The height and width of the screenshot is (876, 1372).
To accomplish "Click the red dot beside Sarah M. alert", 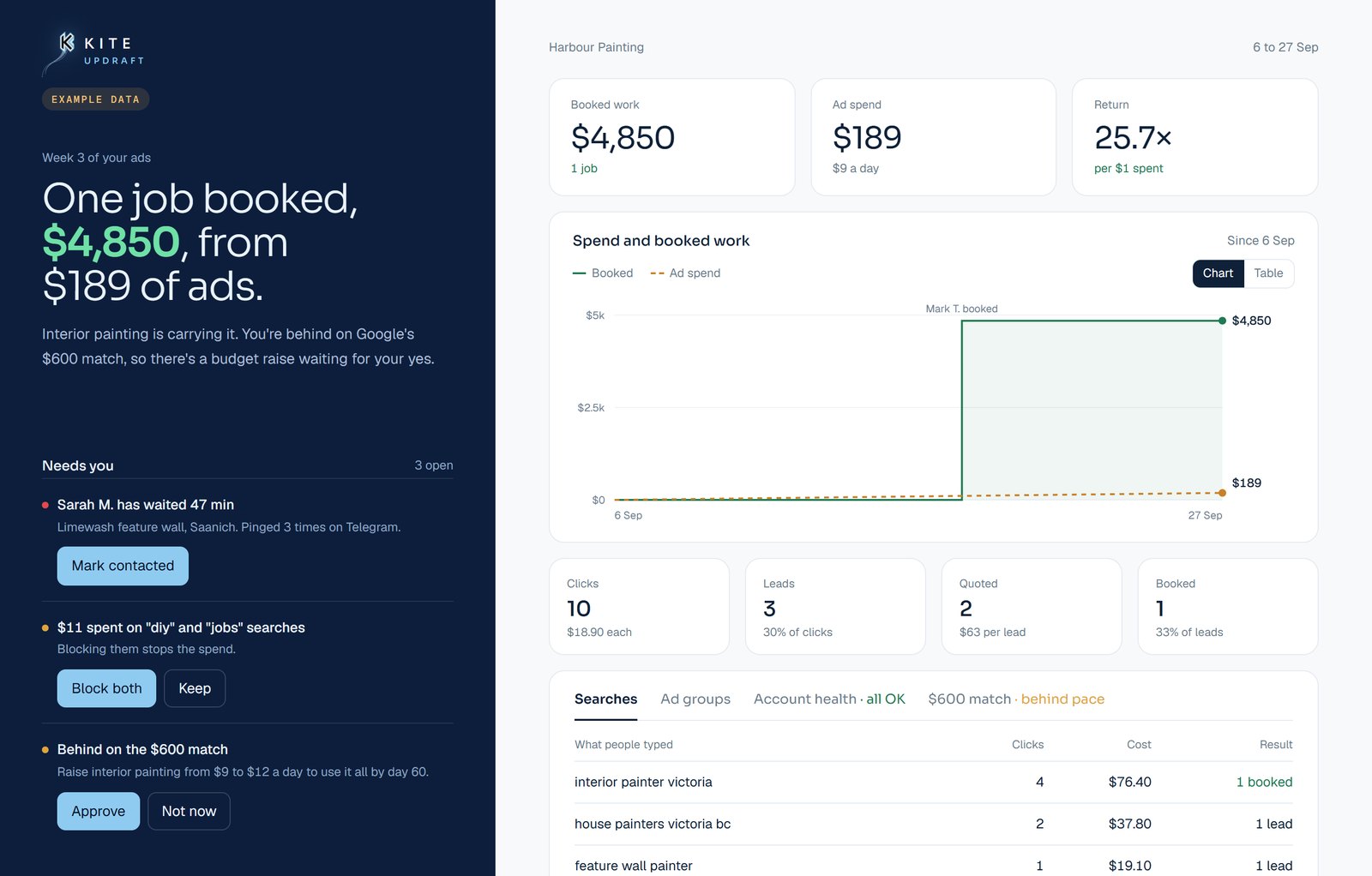I will [45, 506].
